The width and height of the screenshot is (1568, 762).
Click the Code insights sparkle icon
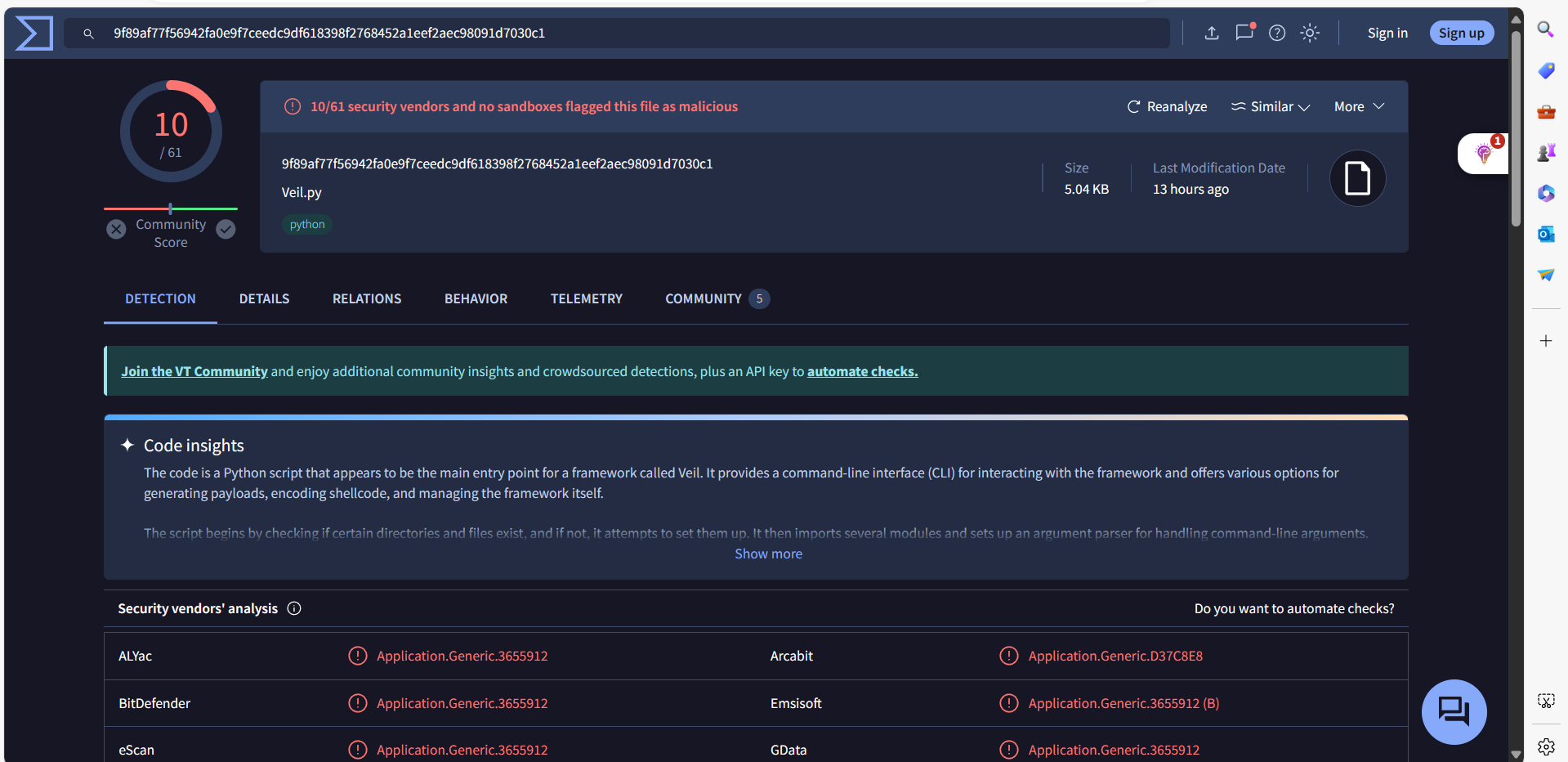pyautogui.click(x=127, y=445)
